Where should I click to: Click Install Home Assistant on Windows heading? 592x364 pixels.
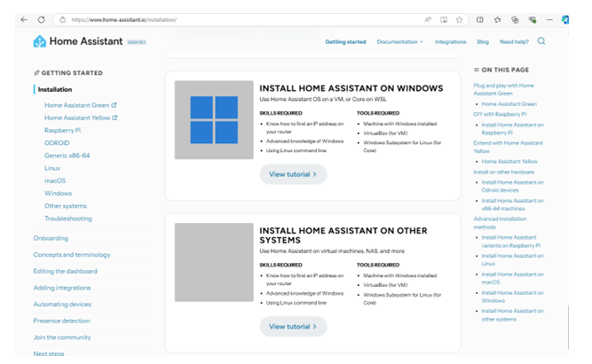[x=351, y=88]
